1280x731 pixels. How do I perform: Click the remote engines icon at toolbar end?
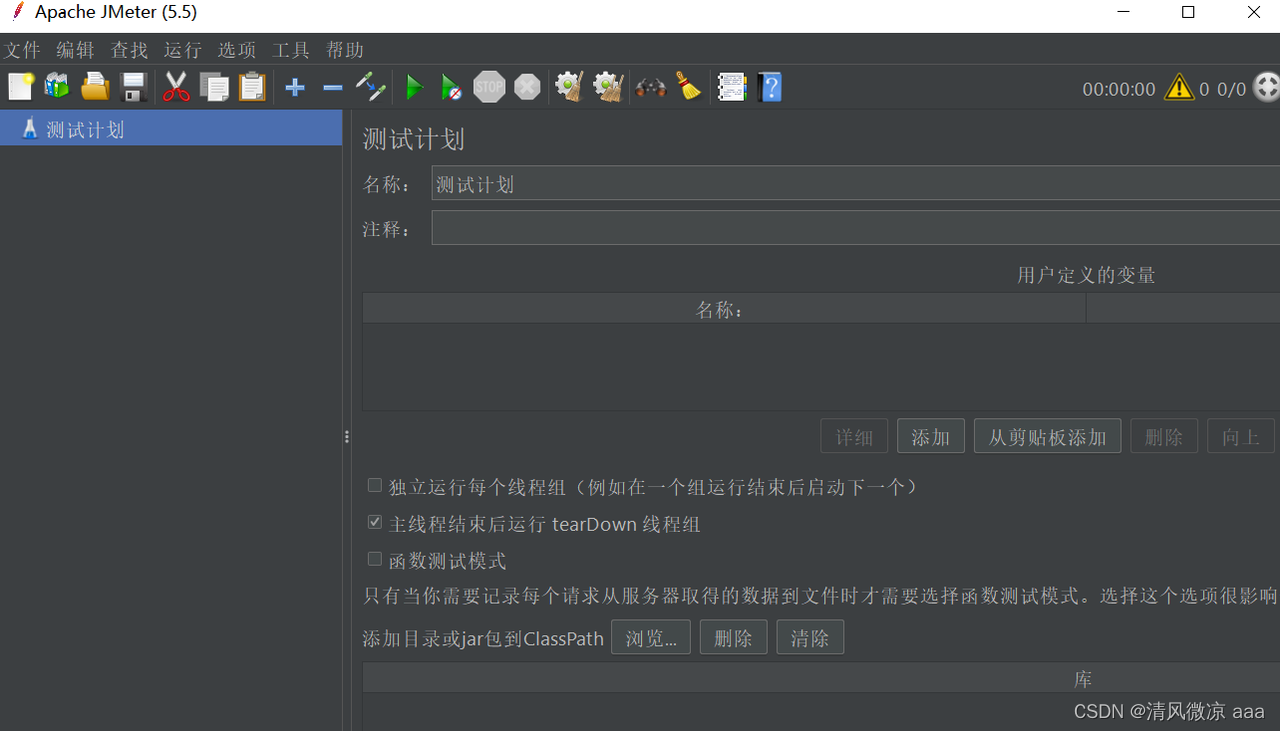pos(1266,88)
